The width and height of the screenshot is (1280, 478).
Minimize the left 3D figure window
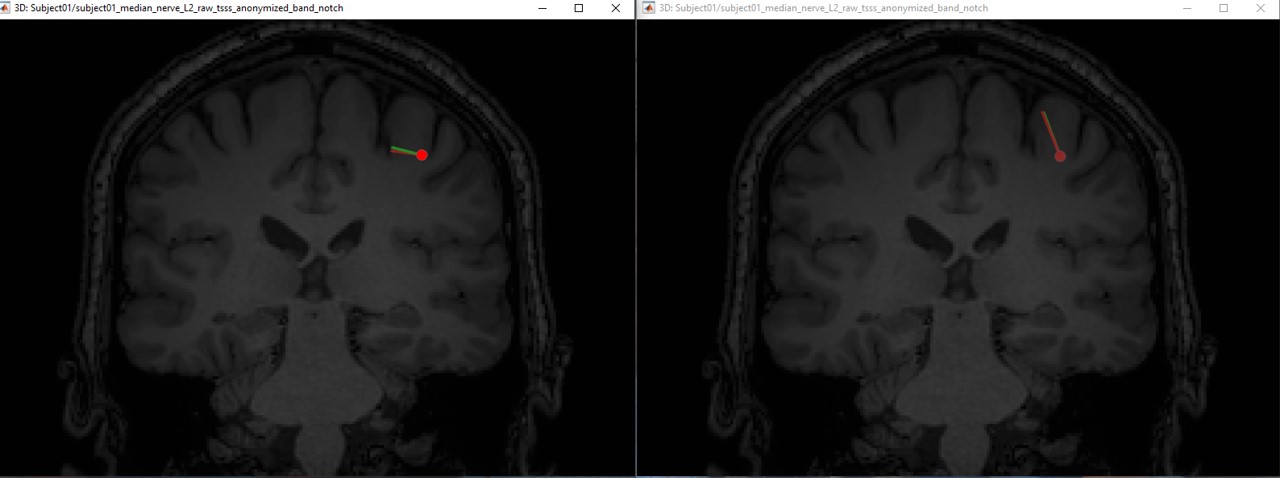pos(542,8)
